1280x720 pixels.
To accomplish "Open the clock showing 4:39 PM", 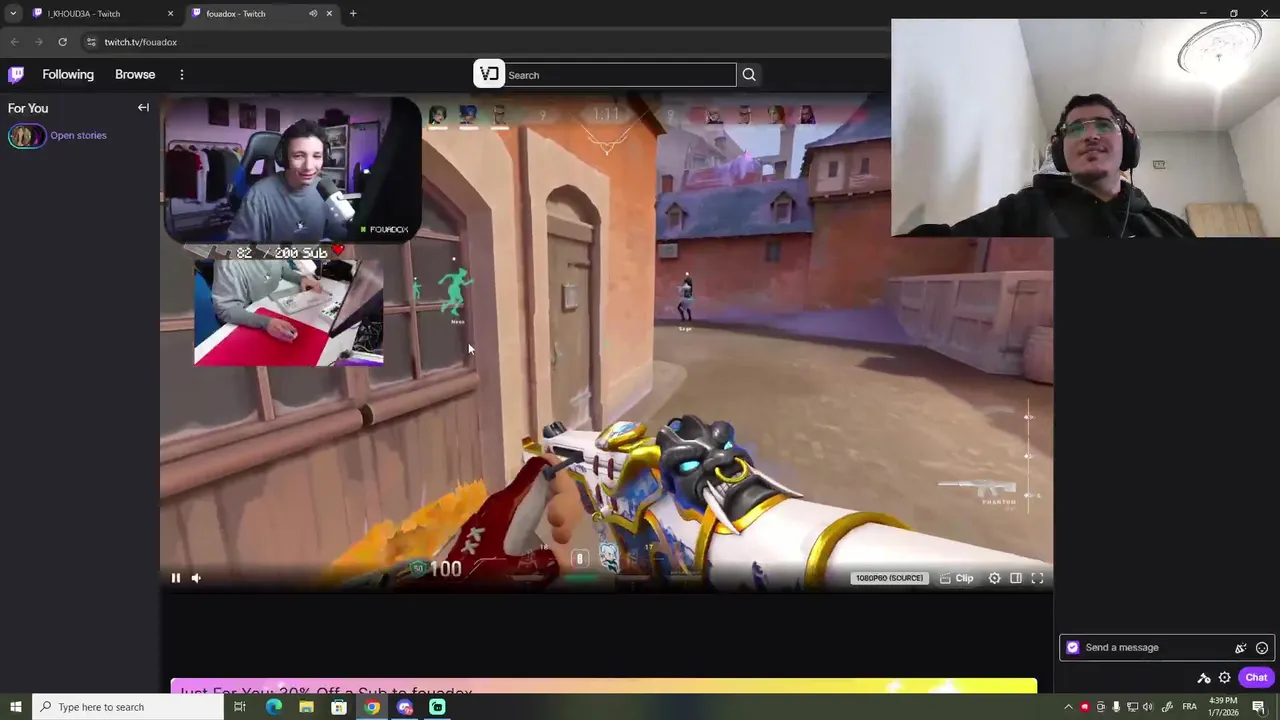I will click(1223, 707).
